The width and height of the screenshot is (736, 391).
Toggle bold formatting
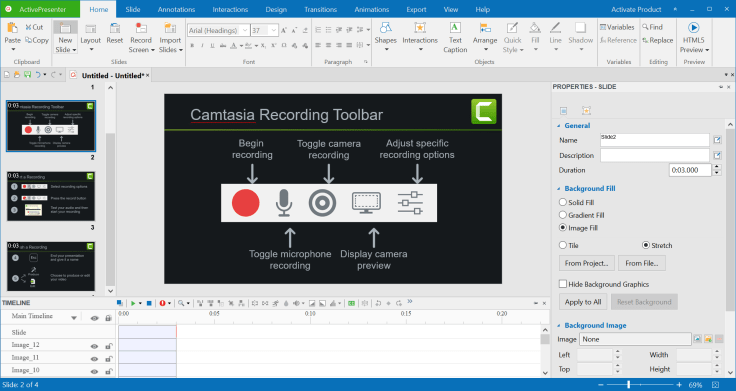pos(192,46)
